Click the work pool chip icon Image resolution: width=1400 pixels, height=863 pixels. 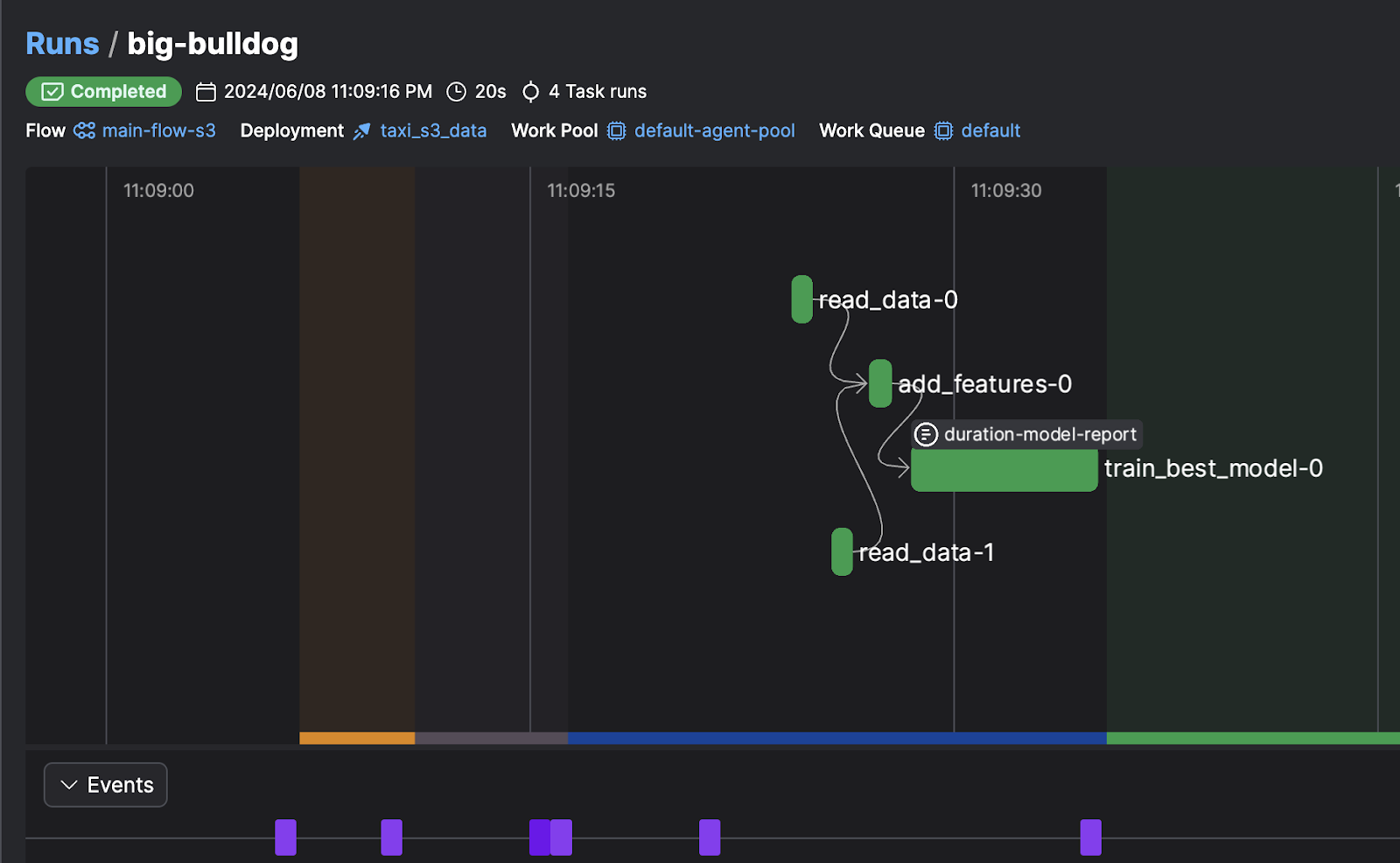point(616,131)
